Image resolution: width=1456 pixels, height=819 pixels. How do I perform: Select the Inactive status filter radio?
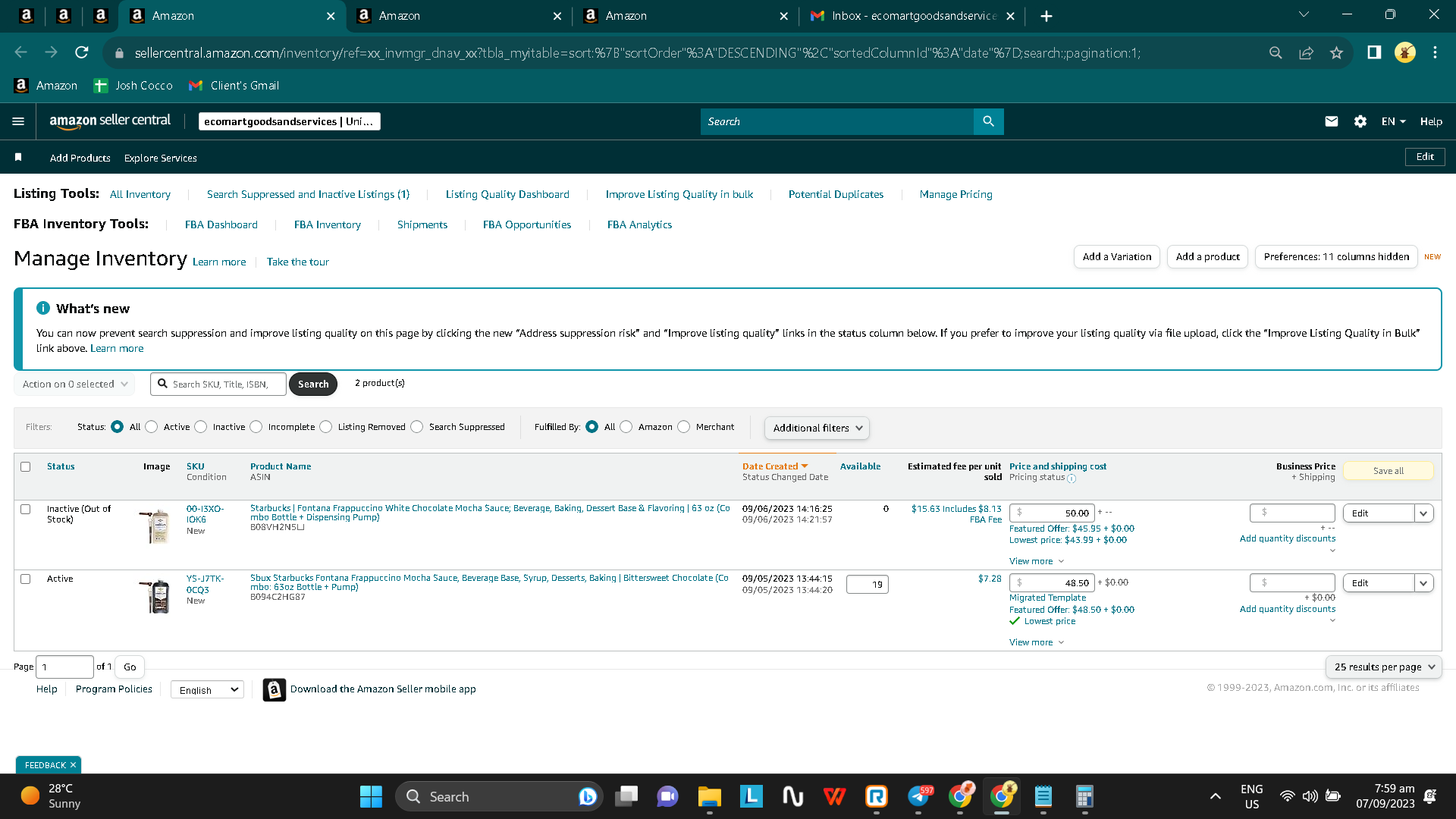[x=201, y=427]
